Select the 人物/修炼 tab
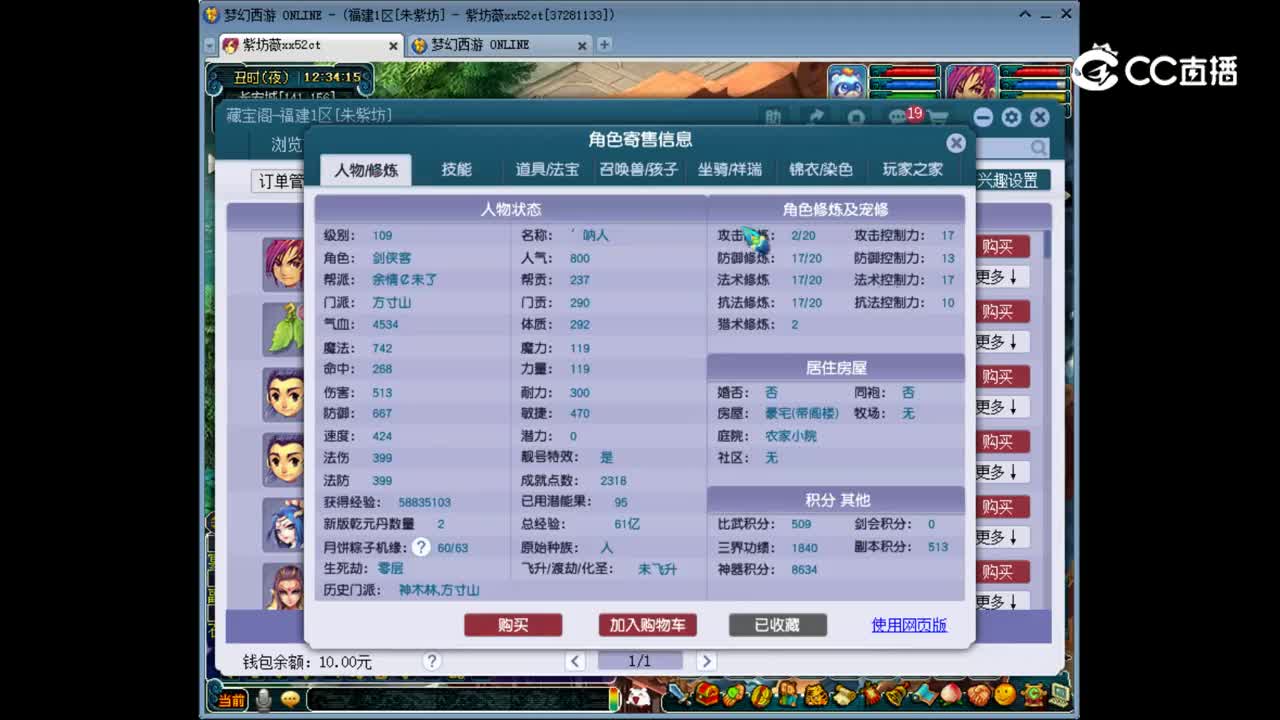The height and width of the screenshot is (720, 1280). [366, 170]
